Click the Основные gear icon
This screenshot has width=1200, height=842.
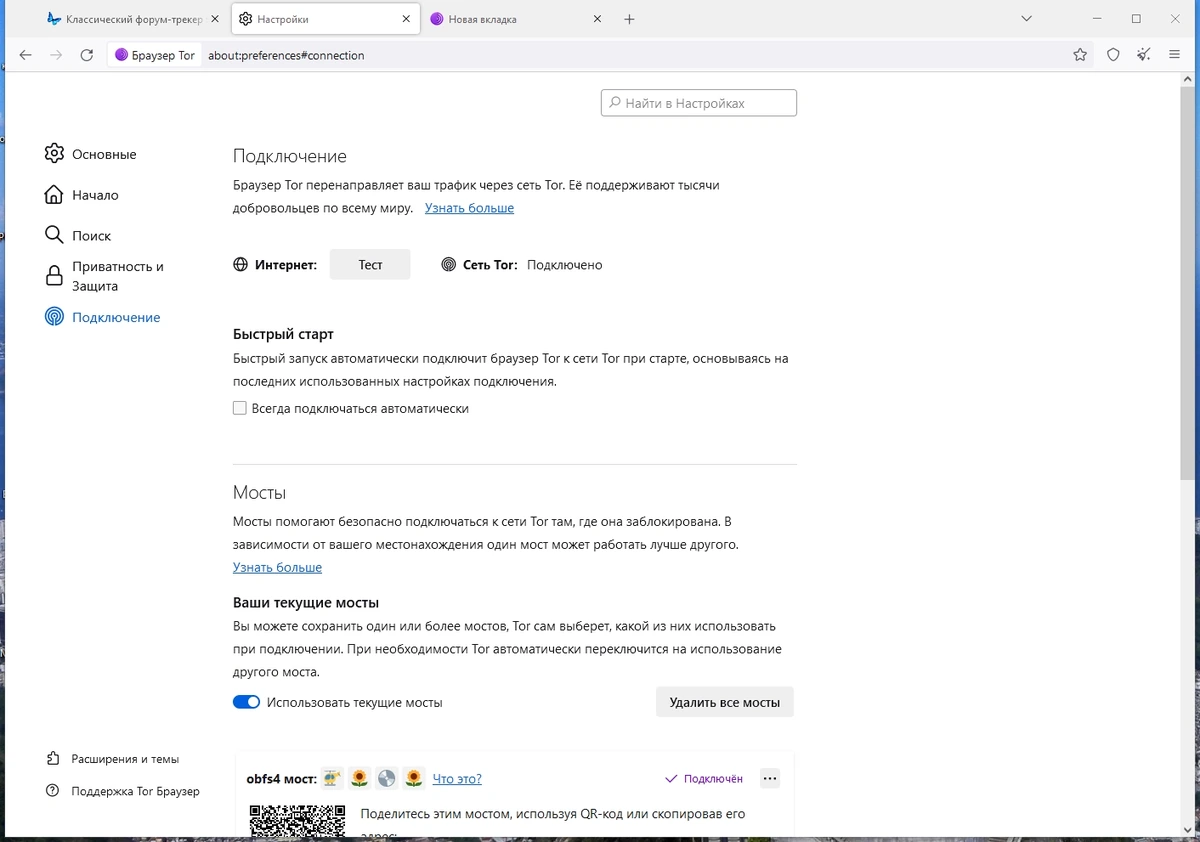(x=54, y=153)
